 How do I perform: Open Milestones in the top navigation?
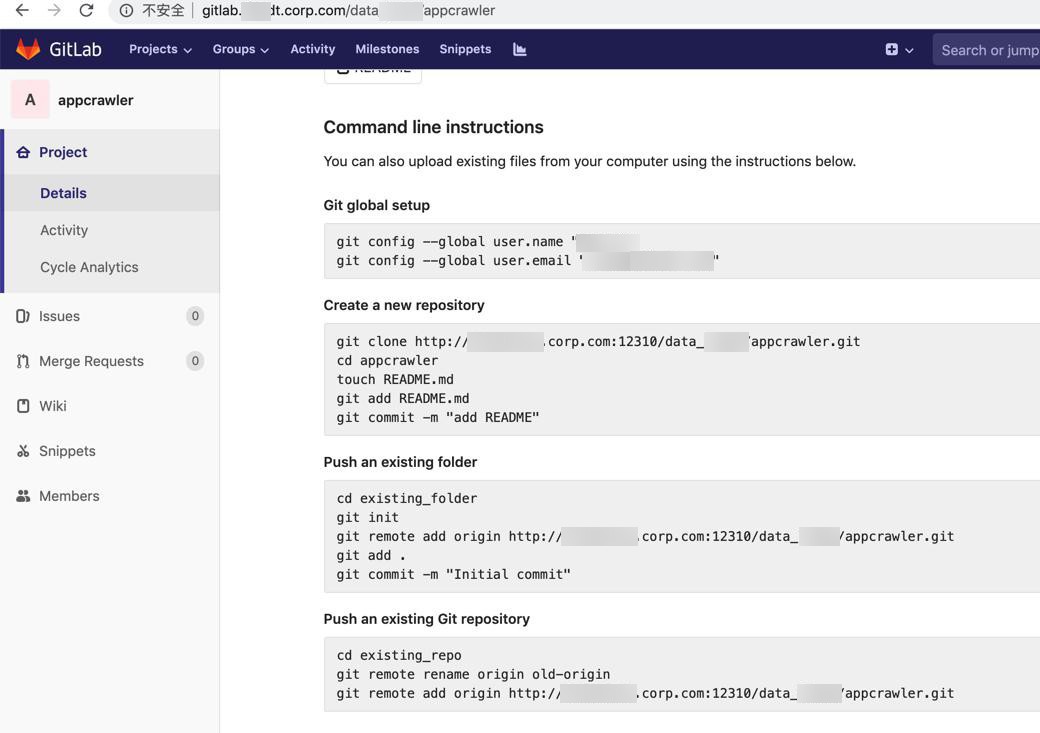[387, 49]
